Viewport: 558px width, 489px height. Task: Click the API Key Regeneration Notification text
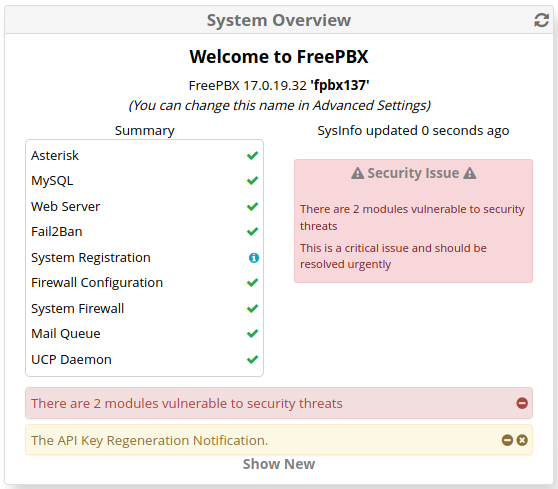(149, 441)
